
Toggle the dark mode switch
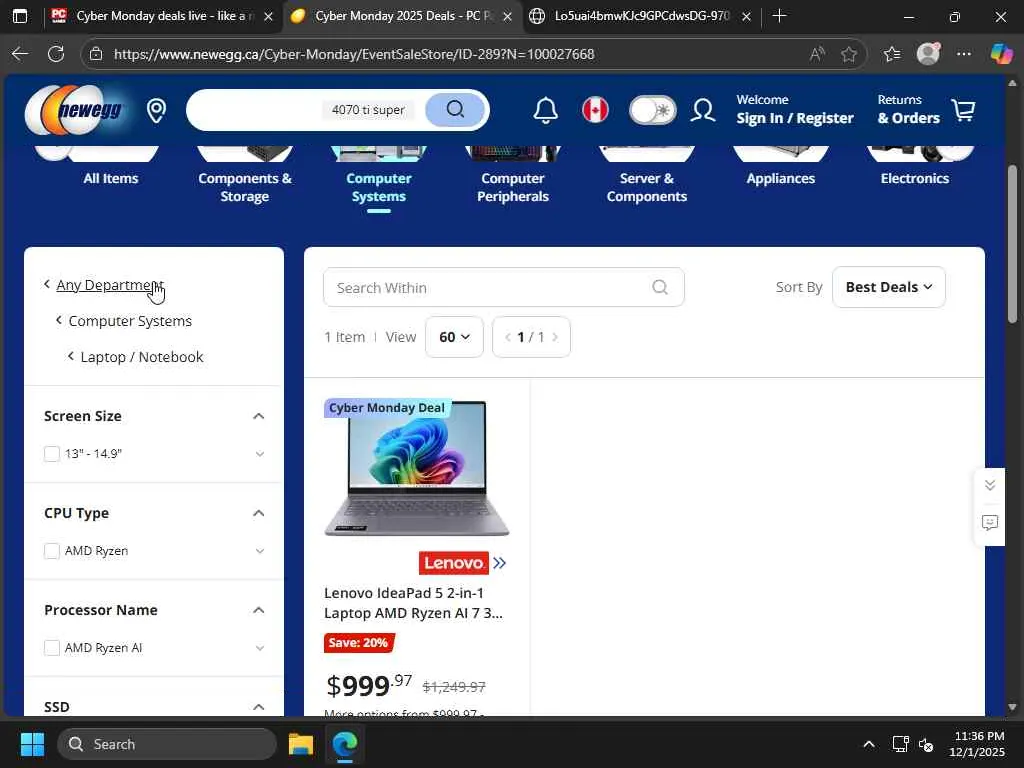[x=652, y=110]
